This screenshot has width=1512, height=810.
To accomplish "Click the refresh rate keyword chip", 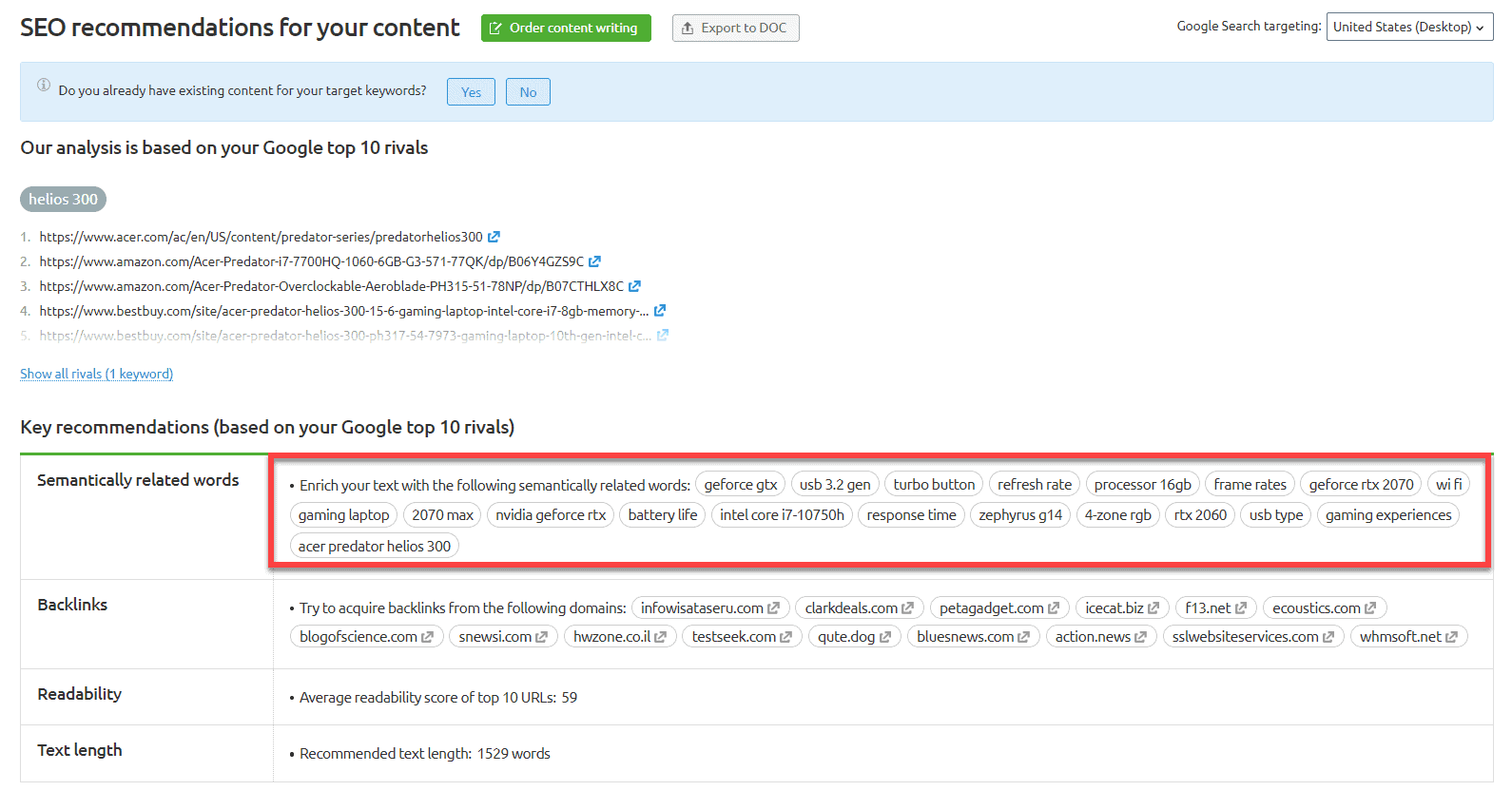I will pos(1035,485).
